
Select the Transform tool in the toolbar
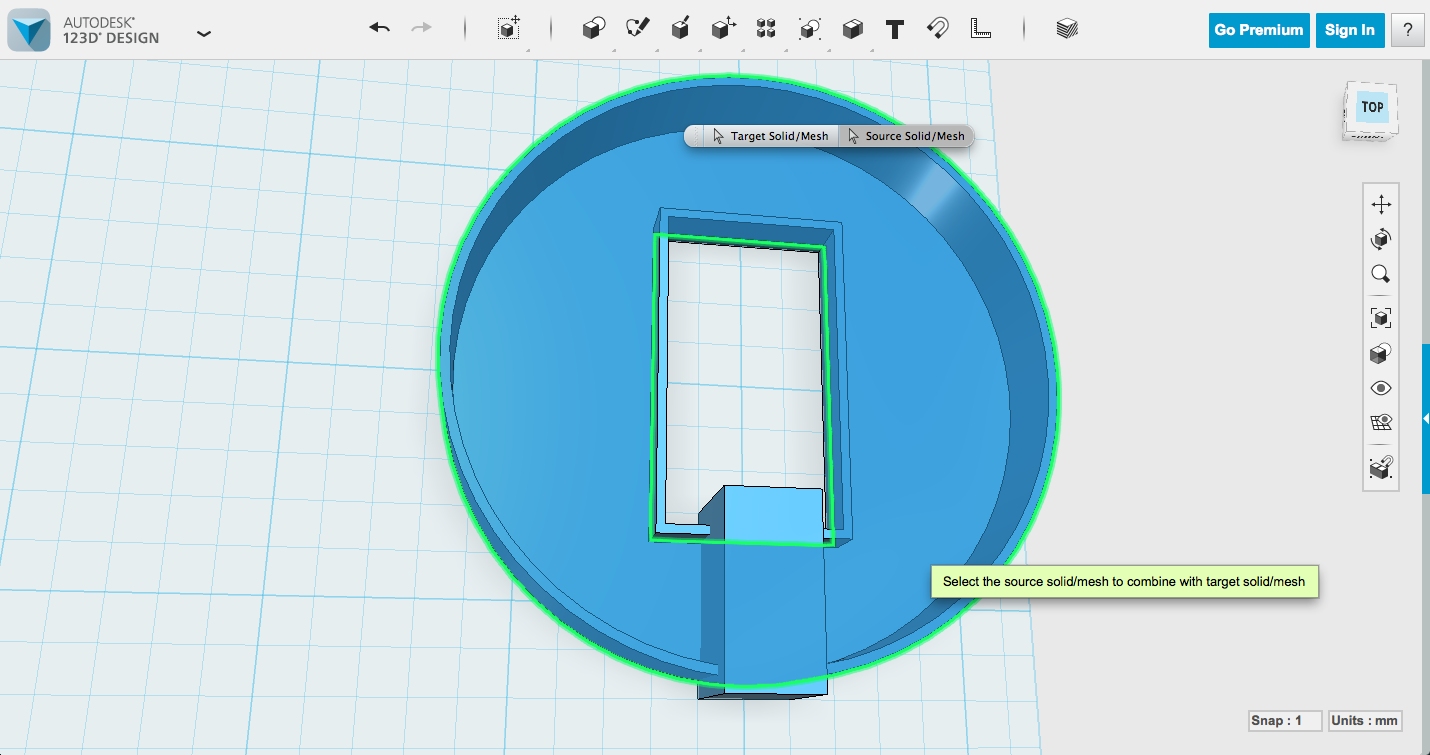[507, 29]
